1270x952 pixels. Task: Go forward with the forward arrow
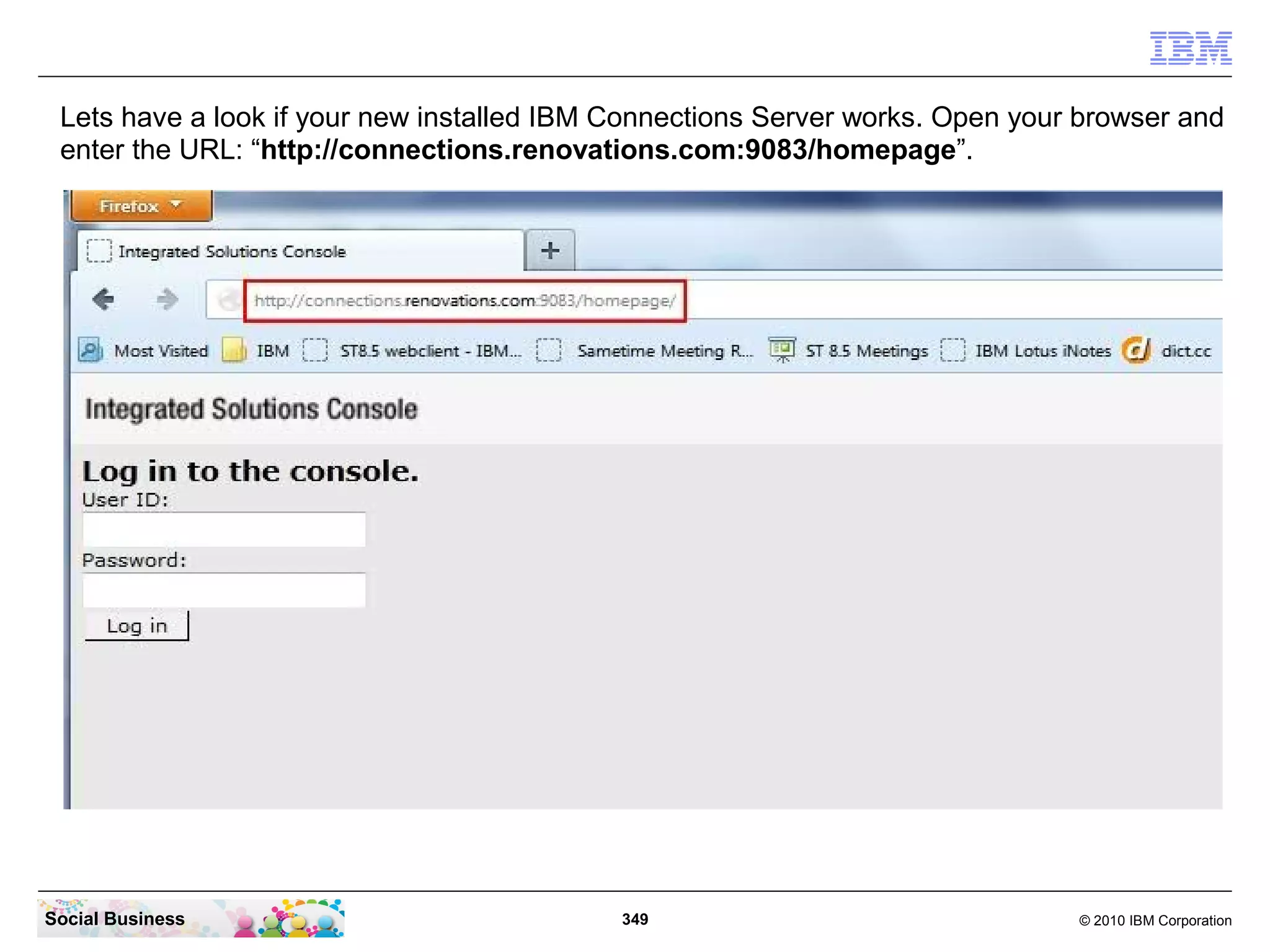pyautogui.click(x=167, y=300)
